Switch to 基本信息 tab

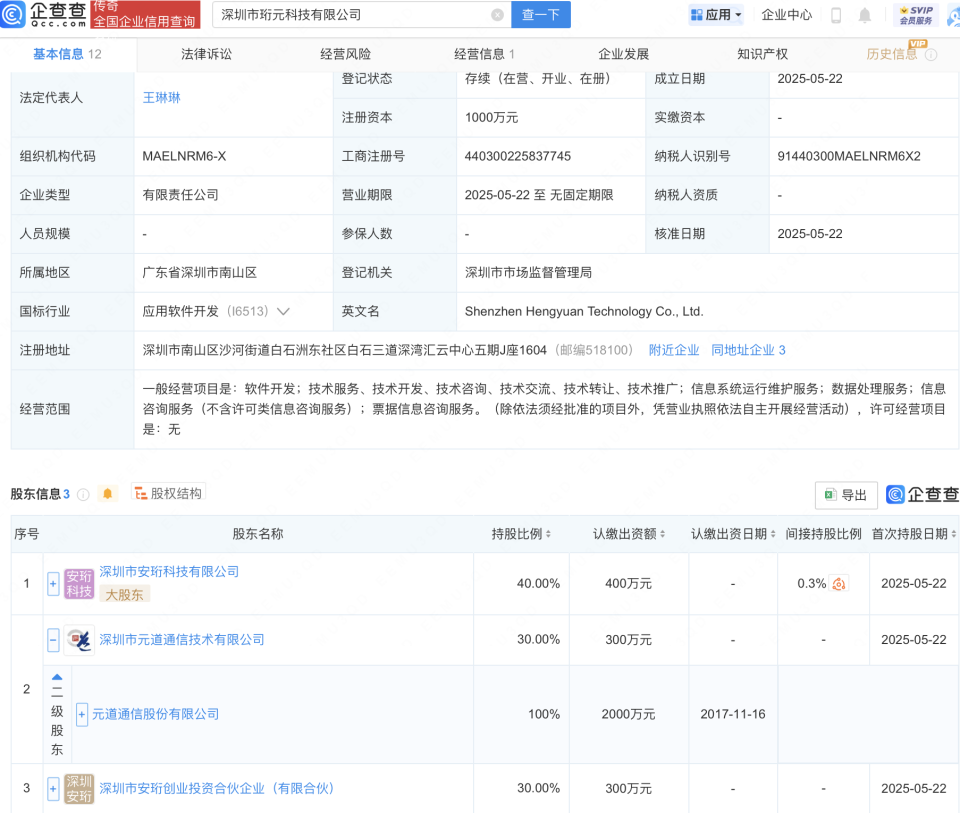tap(67, 54)
